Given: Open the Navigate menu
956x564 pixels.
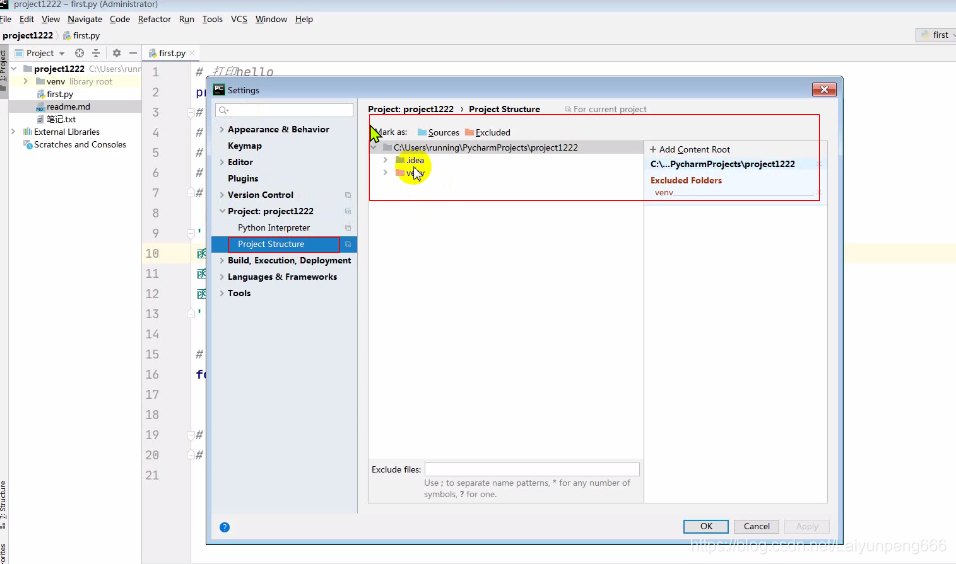Looking at the screenshot, I should [85, 19].
